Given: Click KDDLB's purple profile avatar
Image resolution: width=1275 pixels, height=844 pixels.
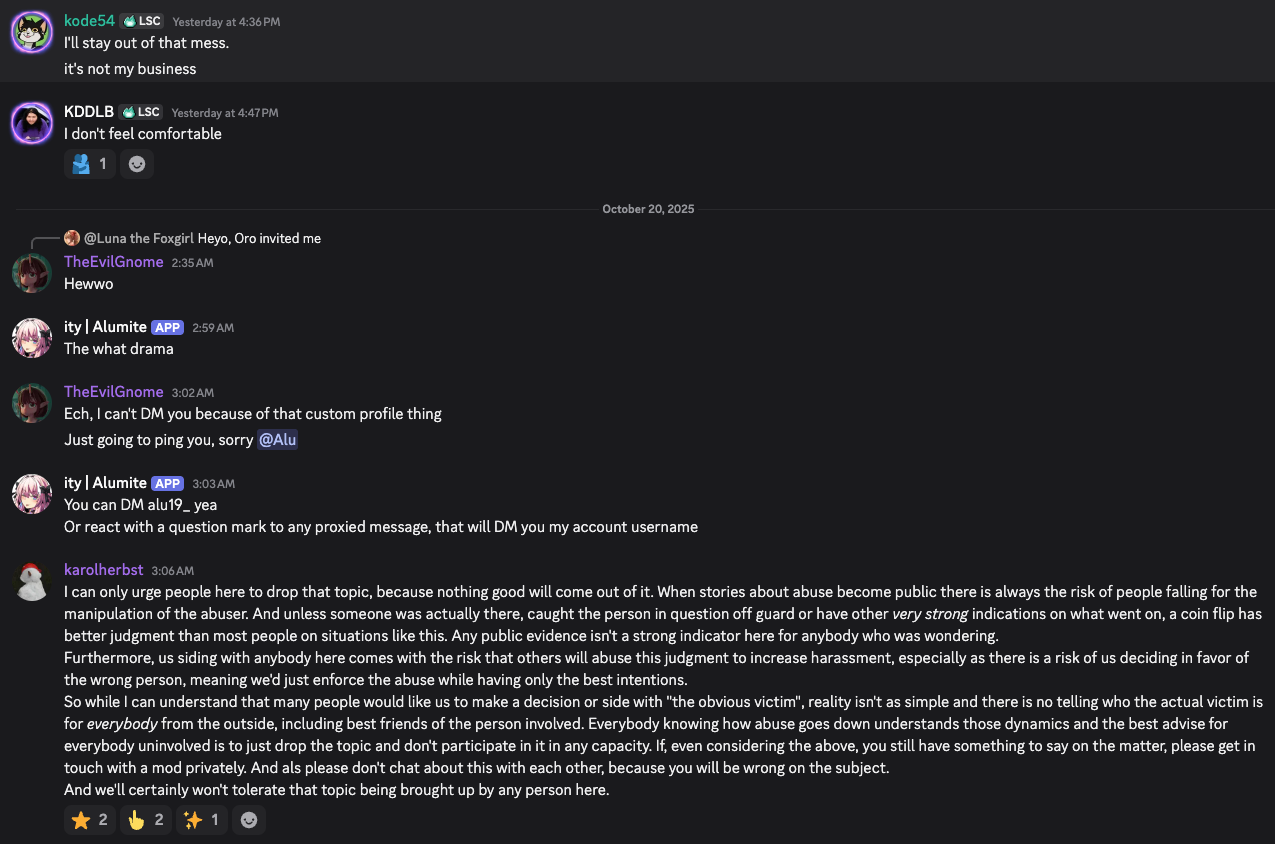Looking at the screenshot, I should pyautogui.click(x=31, y=123).
